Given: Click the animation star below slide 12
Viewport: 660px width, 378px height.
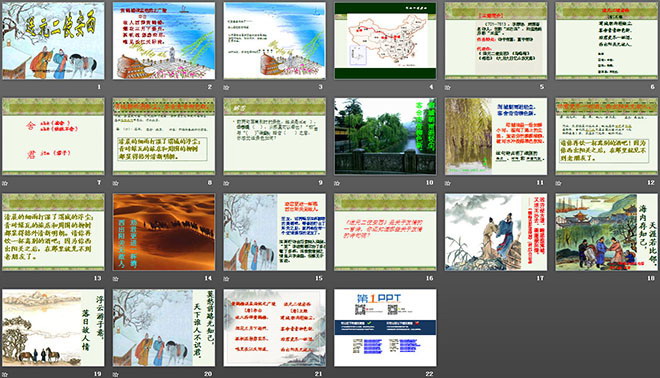Looking at the screenshot, I should pyautogui.click(x=559, y=183).
